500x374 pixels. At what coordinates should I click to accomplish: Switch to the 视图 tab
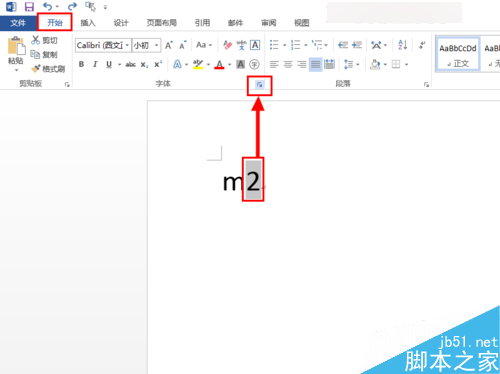302,23
